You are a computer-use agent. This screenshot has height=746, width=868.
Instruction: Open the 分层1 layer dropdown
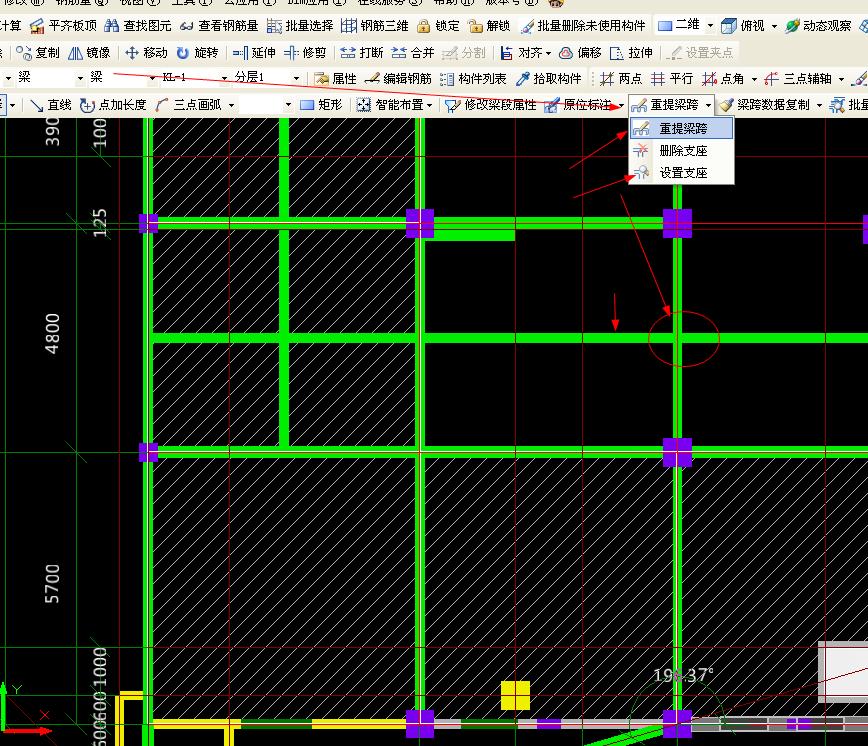pyautogui.click(x=297, y=79)
